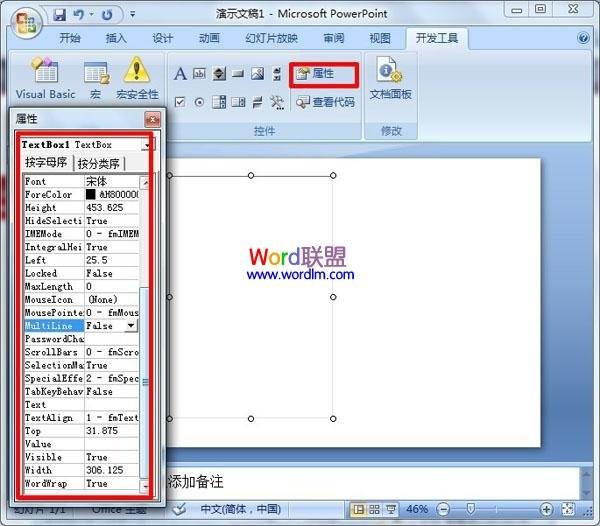Switch to 按分类序 properties tab
This screenshot has width=600, height=526.
click(x=99, y=163)
